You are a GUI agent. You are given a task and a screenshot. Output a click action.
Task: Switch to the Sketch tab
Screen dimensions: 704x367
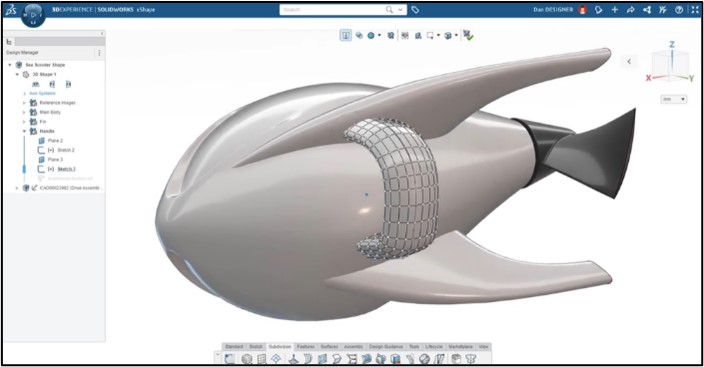[x=256, y=347]
